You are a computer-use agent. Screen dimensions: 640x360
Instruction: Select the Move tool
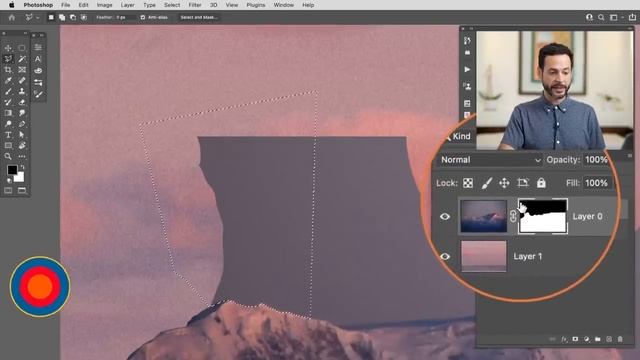coord(8,48)
